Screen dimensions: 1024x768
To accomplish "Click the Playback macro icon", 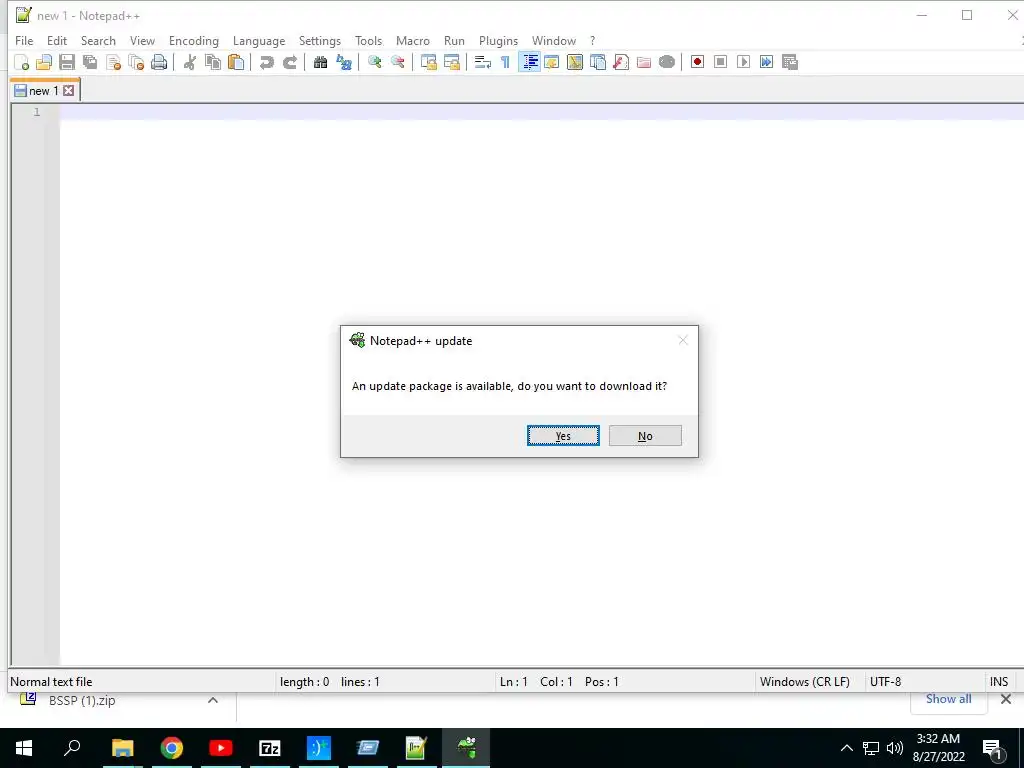I will (x=743, y=62).
